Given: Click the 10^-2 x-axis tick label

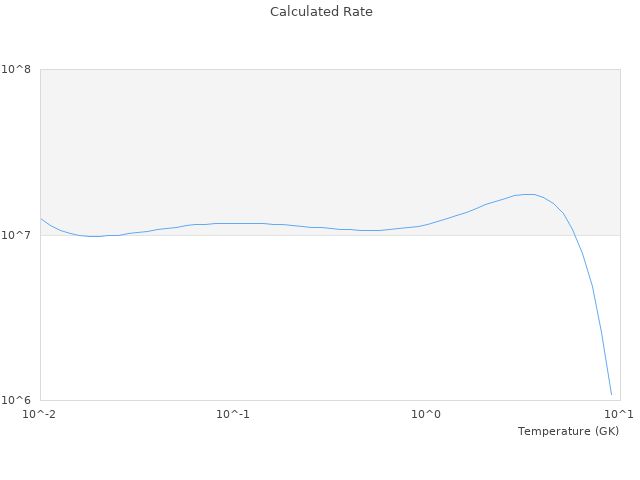Looking at the screenshot, I should coord(40,414).
